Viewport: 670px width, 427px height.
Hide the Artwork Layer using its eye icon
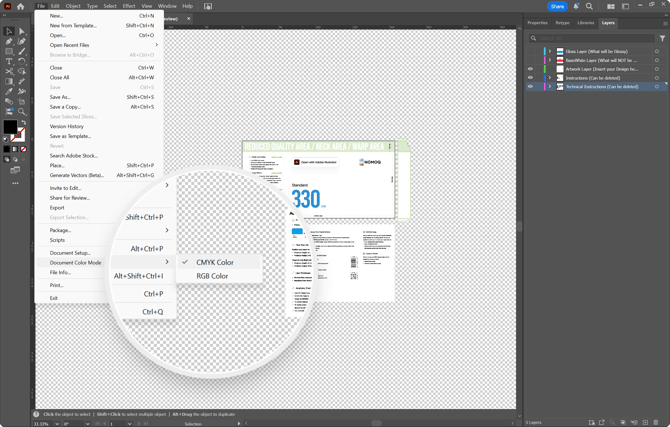531,69
